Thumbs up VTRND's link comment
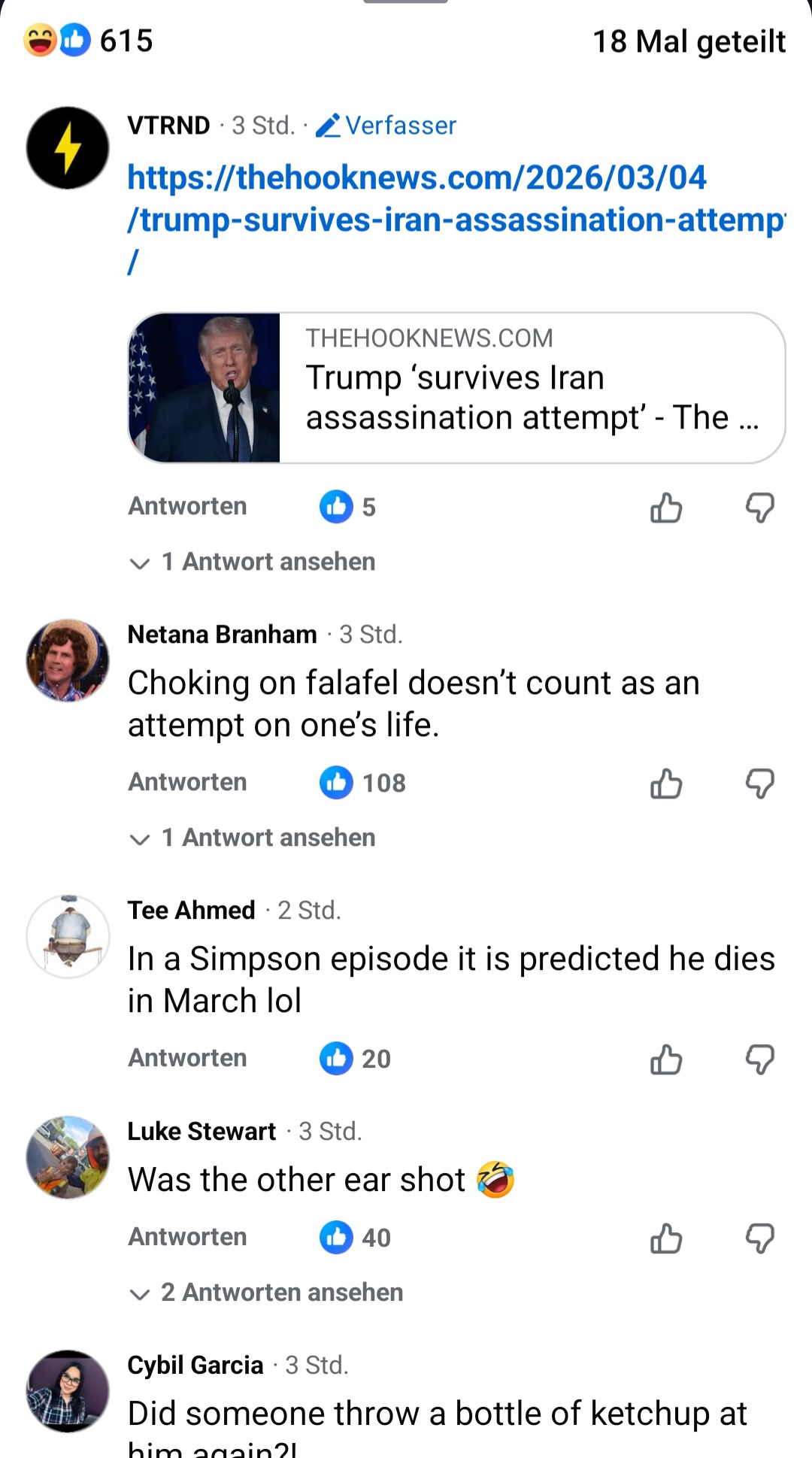The height and width of the screenshot is (1458, 812). (666, 508)
